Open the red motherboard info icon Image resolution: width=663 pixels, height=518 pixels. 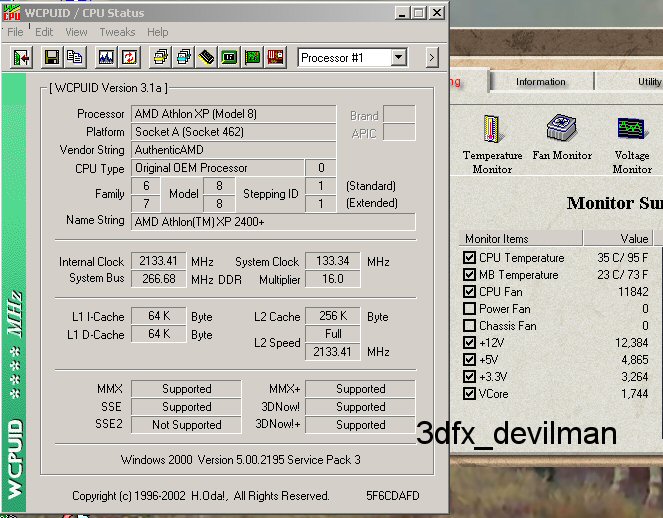(275, 57)
